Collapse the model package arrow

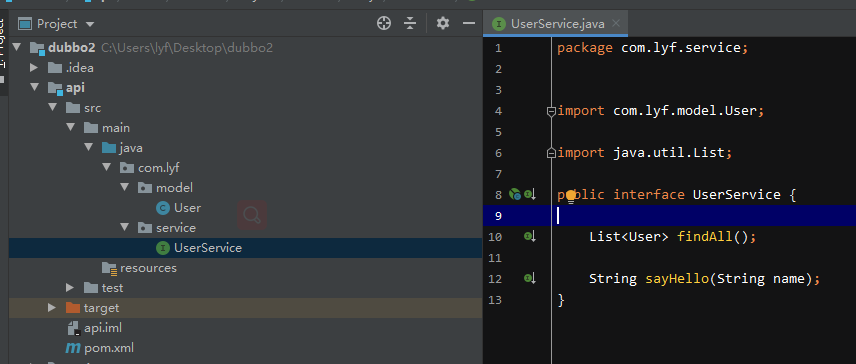[x=124, y=188]
